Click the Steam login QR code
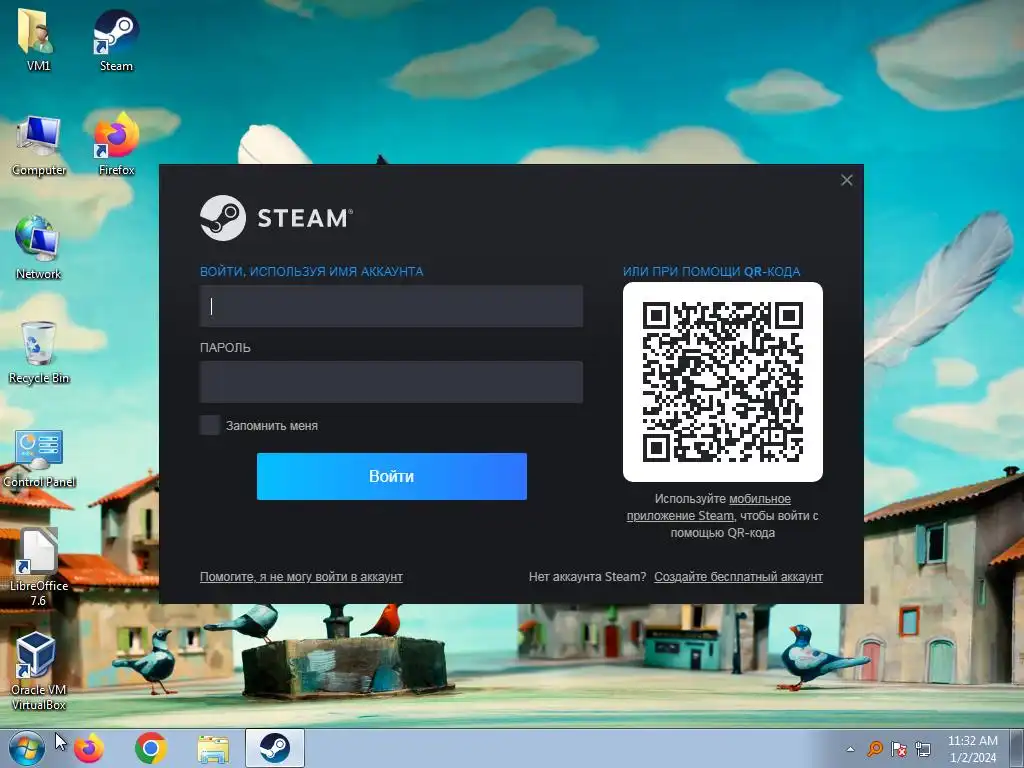 pyautogui.click(x=723, y=382)
